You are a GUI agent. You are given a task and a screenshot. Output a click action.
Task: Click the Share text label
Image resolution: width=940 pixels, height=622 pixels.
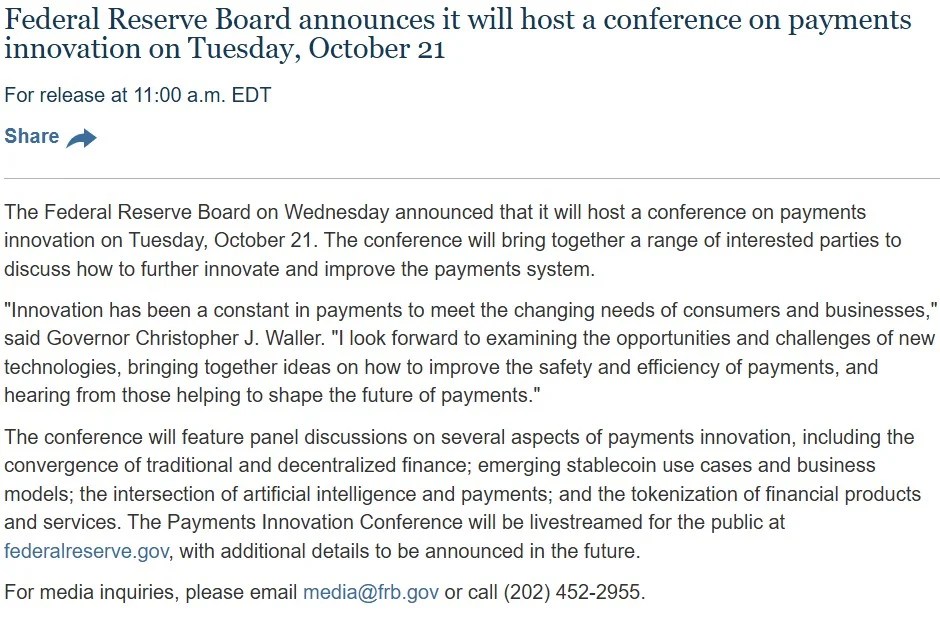32,136
